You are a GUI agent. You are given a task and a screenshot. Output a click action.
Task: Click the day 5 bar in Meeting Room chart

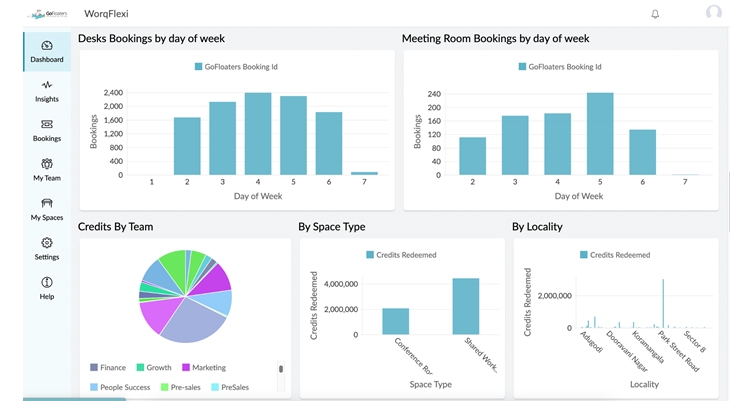[600, 134]
